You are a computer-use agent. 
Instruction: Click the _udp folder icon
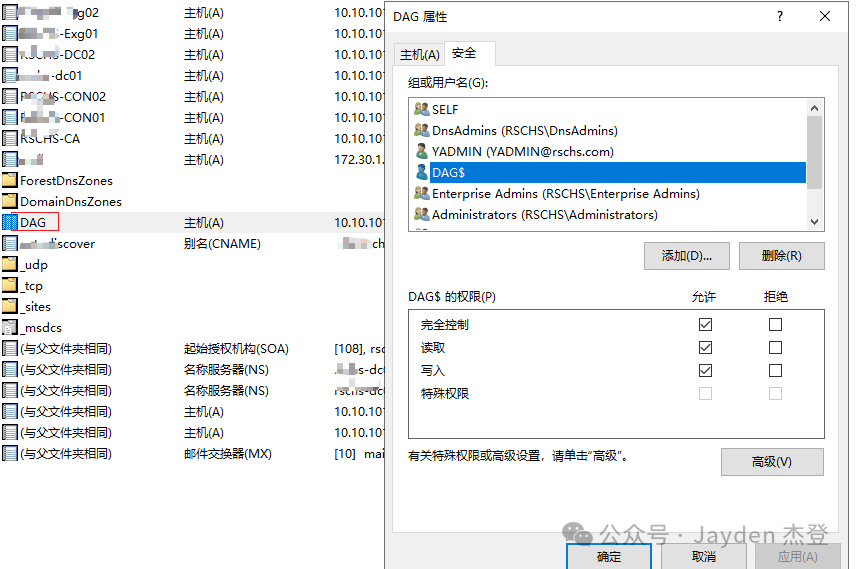click(x=10, y=265)
